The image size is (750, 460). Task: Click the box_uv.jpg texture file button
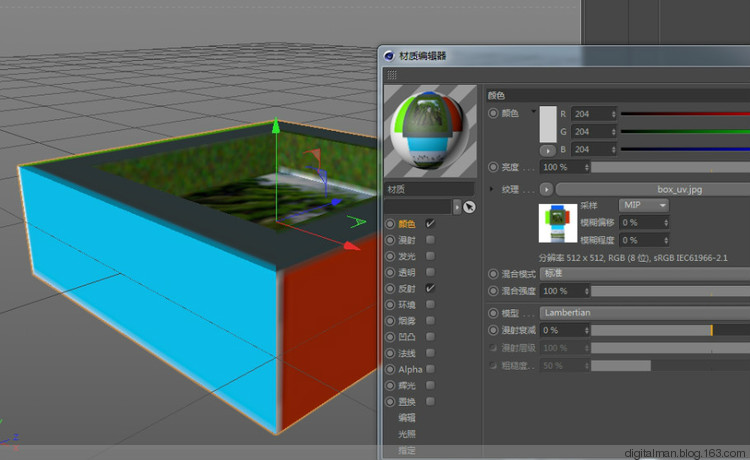point(650,188)
